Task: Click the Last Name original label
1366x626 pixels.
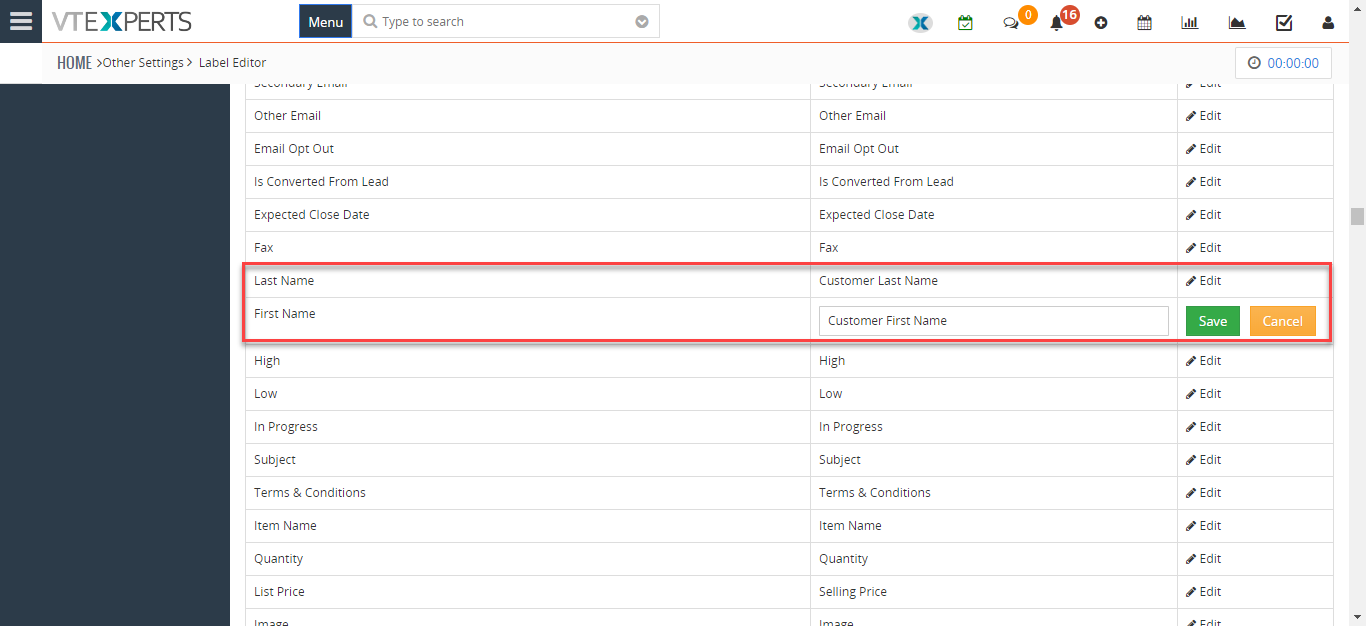Action: pyautogui.click(x=284, y=281)
